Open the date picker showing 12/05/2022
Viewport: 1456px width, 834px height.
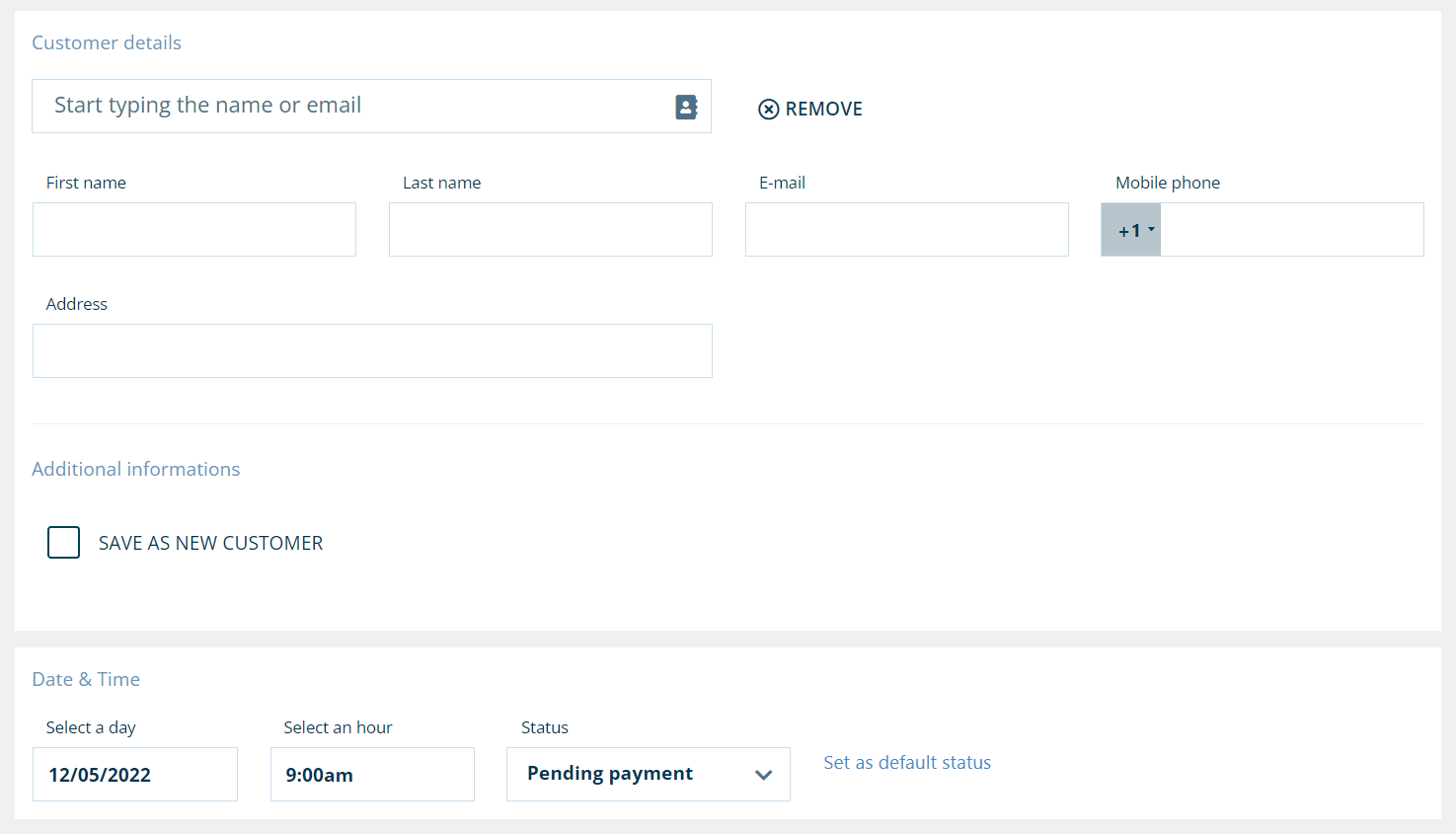[x=135, y=775]
